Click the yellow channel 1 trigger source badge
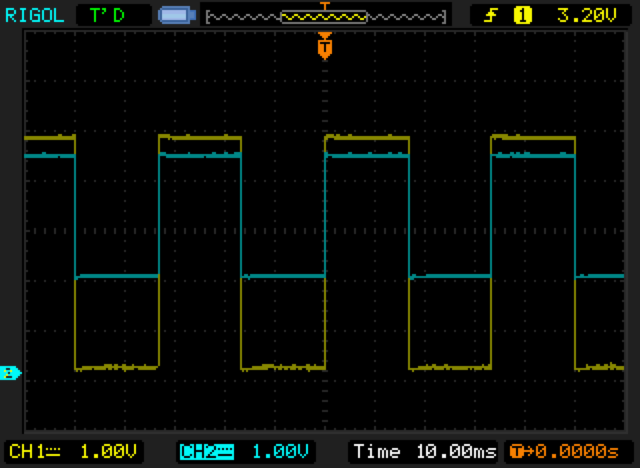This screenshot has height=468, width=640. [522, 16]
